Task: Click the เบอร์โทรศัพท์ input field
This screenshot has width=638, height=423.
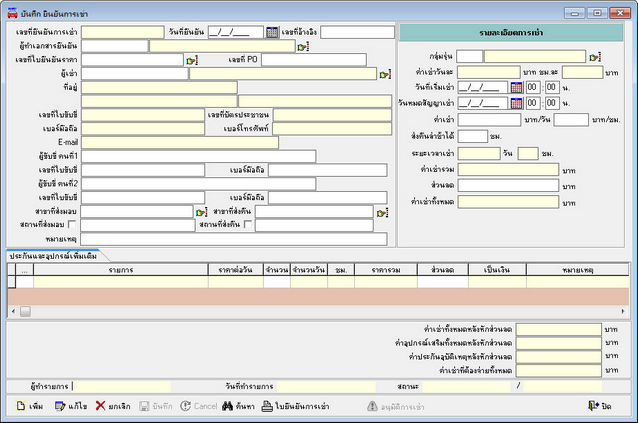Action: coord(332,129)
